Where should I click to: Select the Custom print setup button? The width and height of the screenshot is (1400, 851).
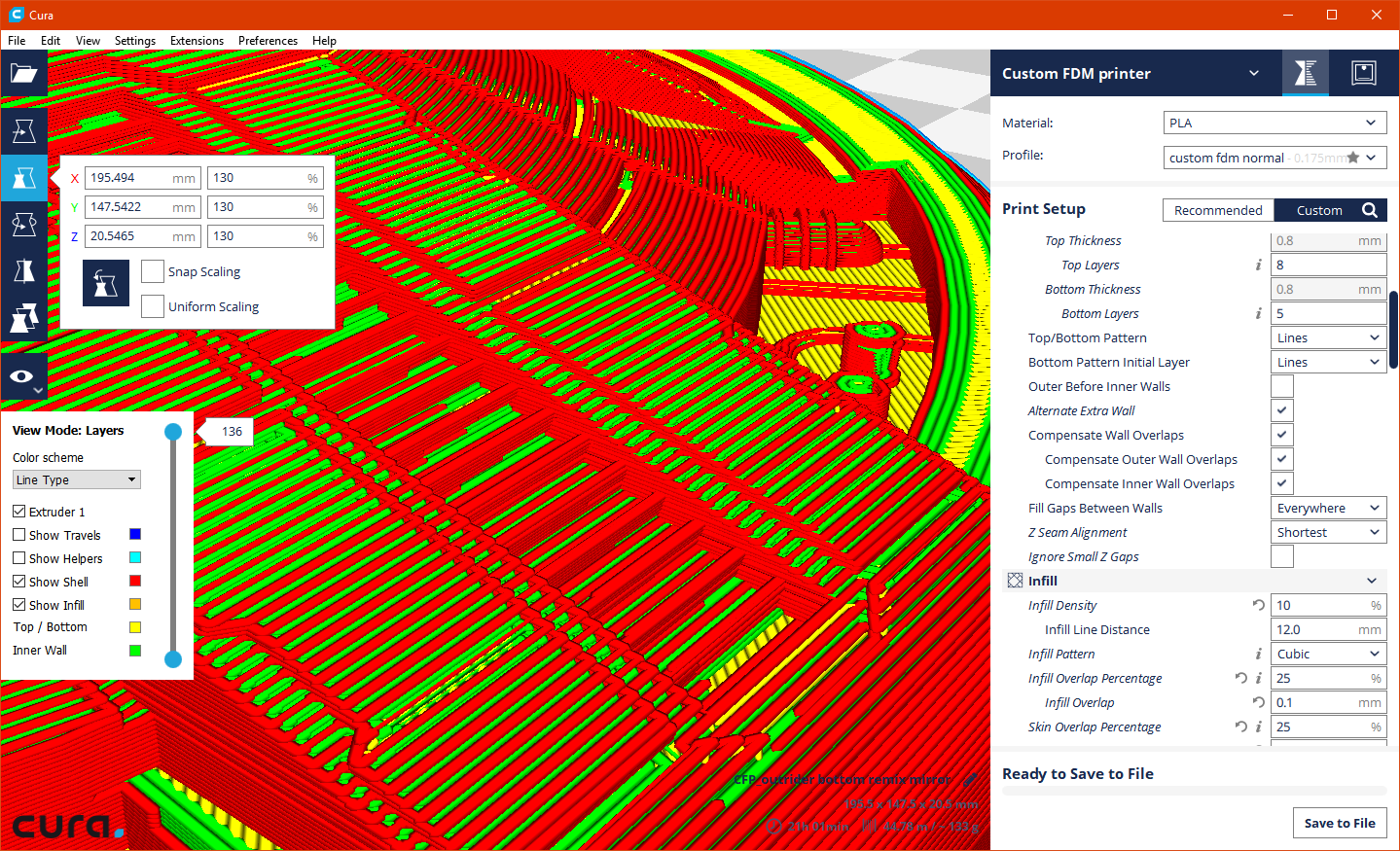coord(1319,210)
